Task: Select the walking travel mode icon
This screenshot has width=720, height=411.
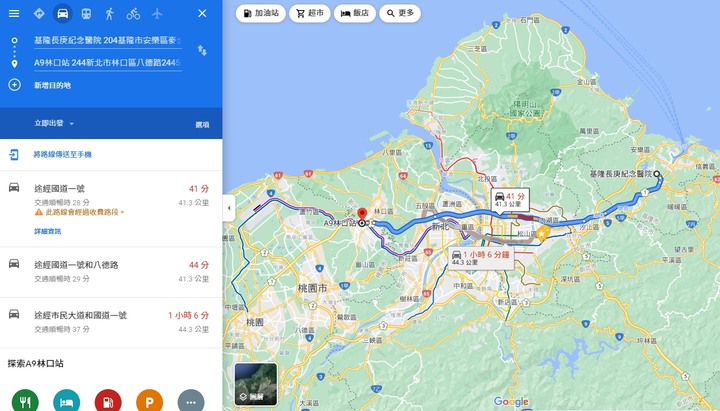Action: 110,14
